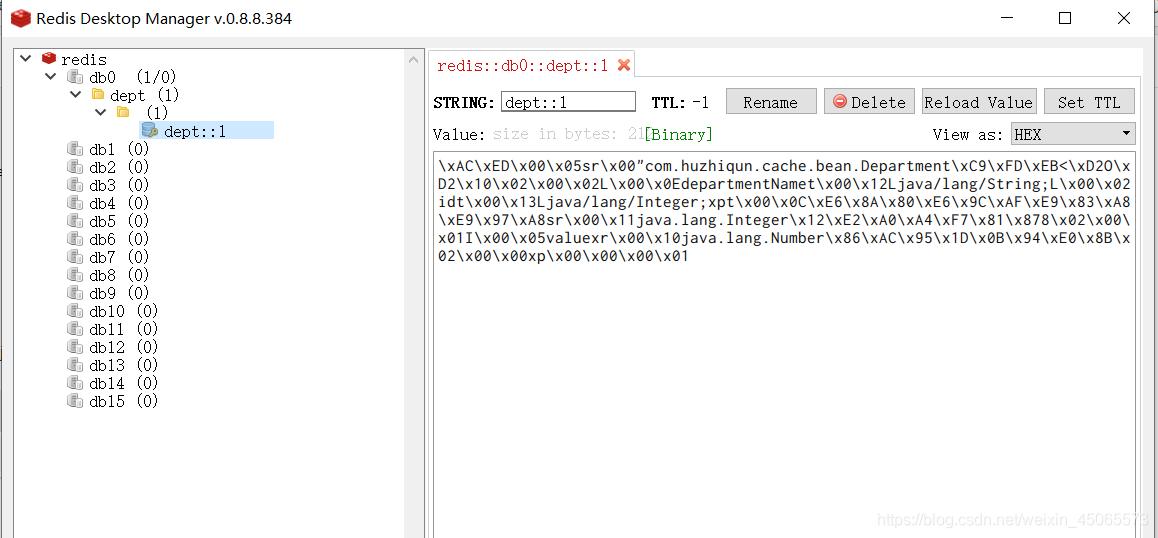1158x538 pixels.
Task: Click the db11 database icon
Action: coord(75,329)
